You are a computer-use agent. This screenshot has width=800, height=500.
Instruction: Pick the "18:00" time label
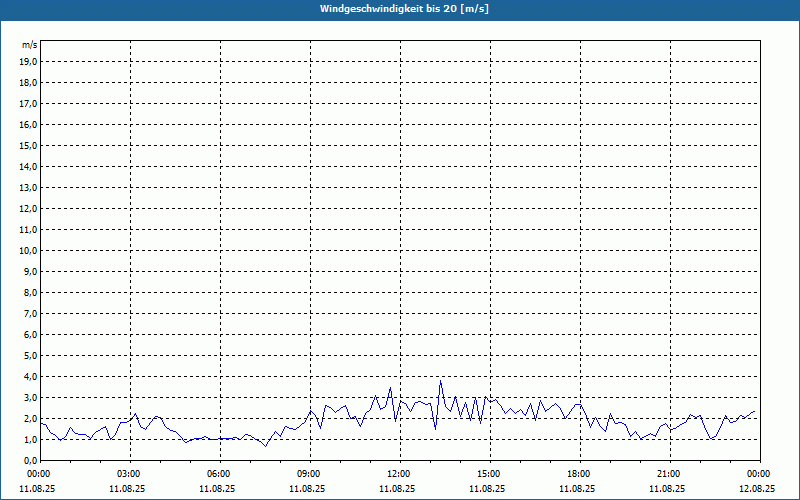pyautogui.click(x=580, y=474)
